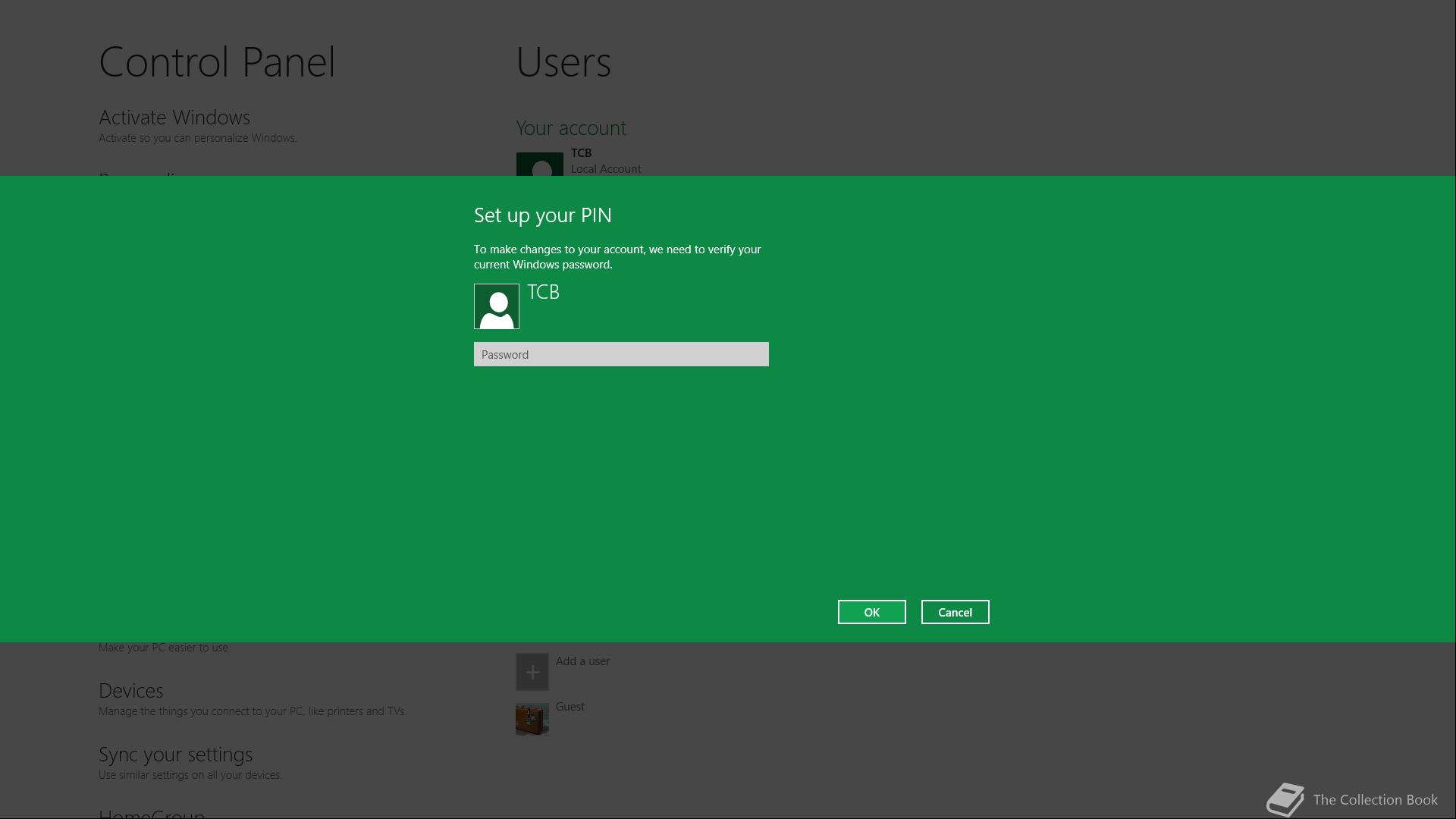Open the Devices settings category
The width and height of the screenshot is (1456, 819).
tap(130, 691)
